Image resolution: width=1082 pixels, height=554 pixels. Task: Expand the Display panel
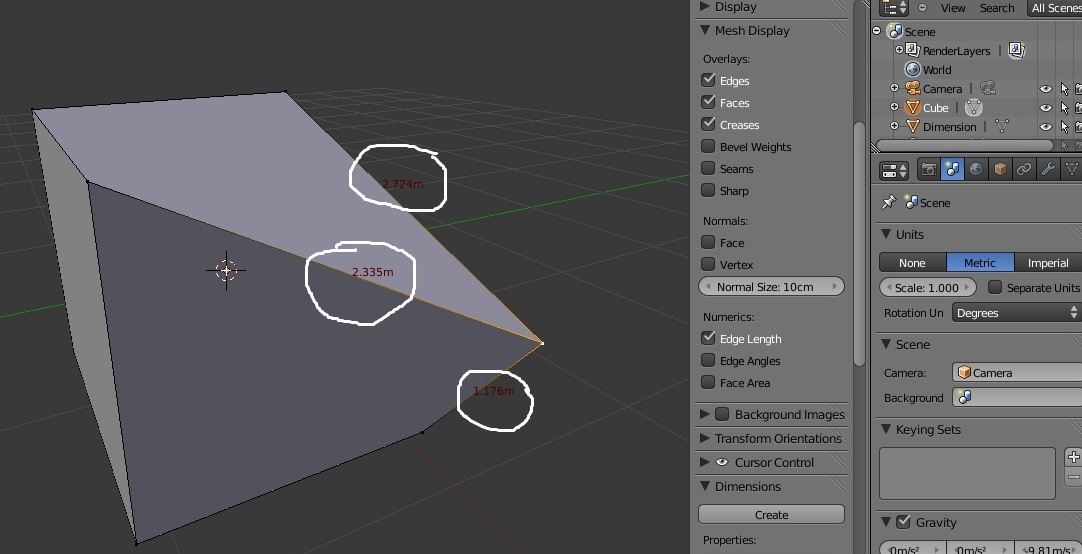(x=705, y=6)
